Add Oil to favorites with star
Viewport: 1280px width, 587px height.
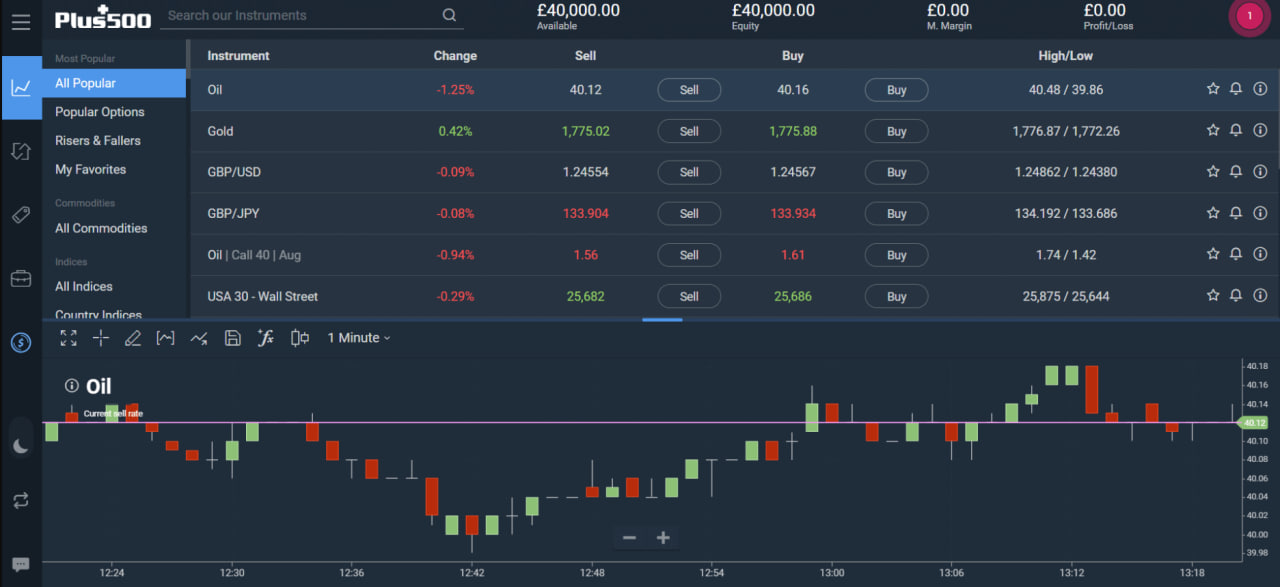(1213, 89)
